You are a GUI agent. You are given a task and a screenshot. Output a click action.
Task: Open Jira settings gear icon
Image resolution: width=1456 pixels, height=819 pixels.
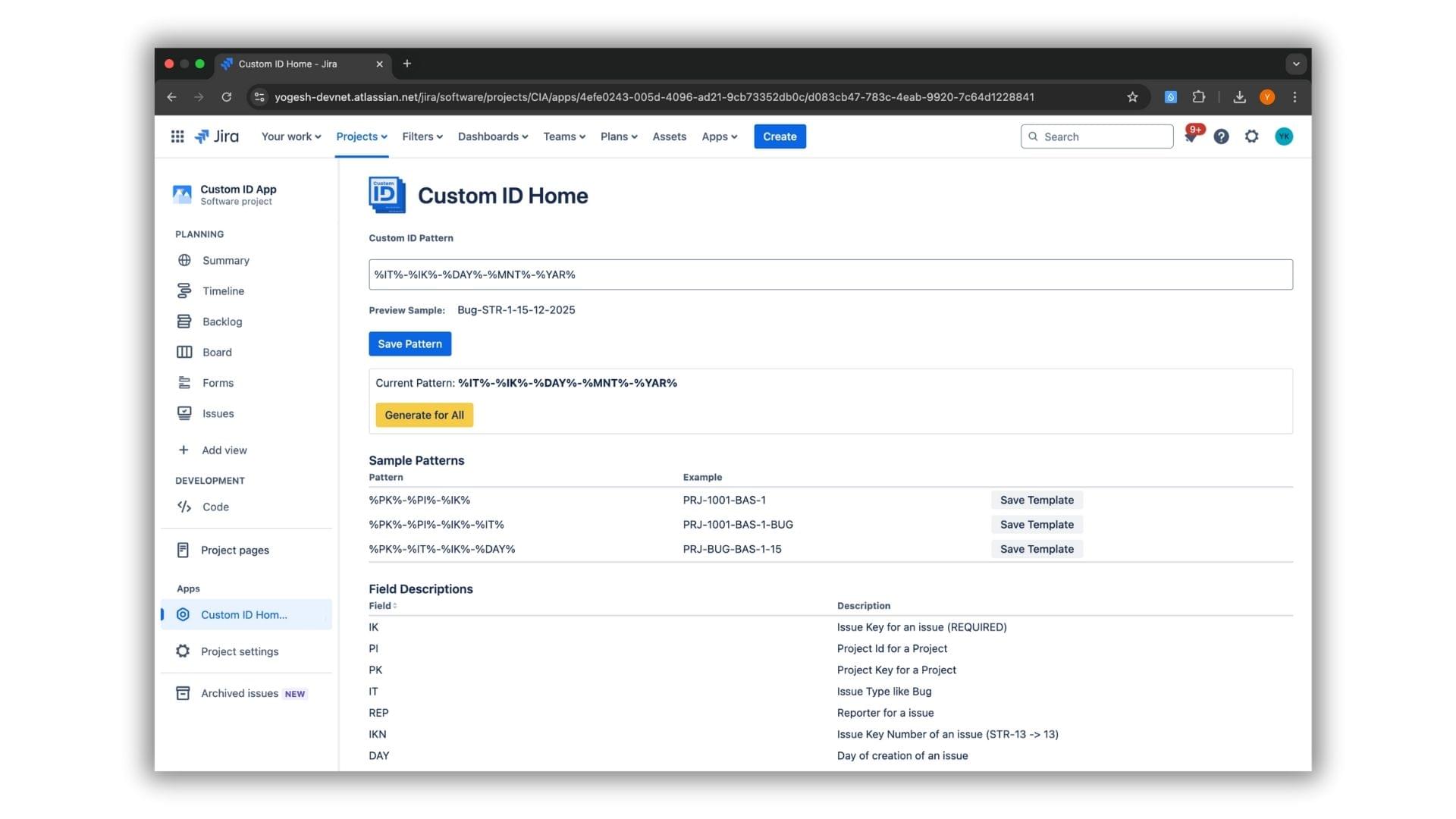pyautogui.click(x=1251, y=136)
